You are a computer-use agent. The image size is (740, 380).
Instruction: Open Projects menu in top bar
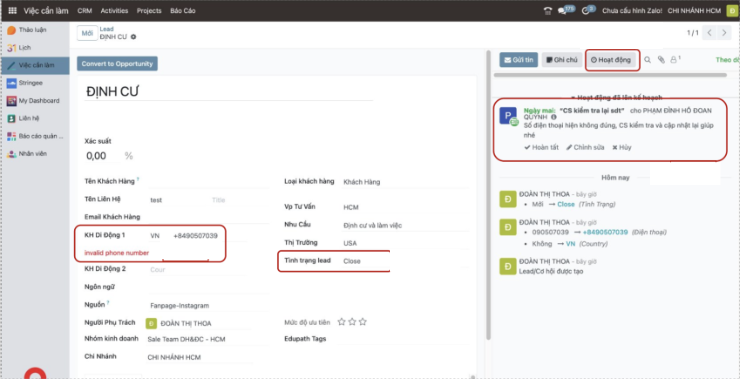(149, 10)
